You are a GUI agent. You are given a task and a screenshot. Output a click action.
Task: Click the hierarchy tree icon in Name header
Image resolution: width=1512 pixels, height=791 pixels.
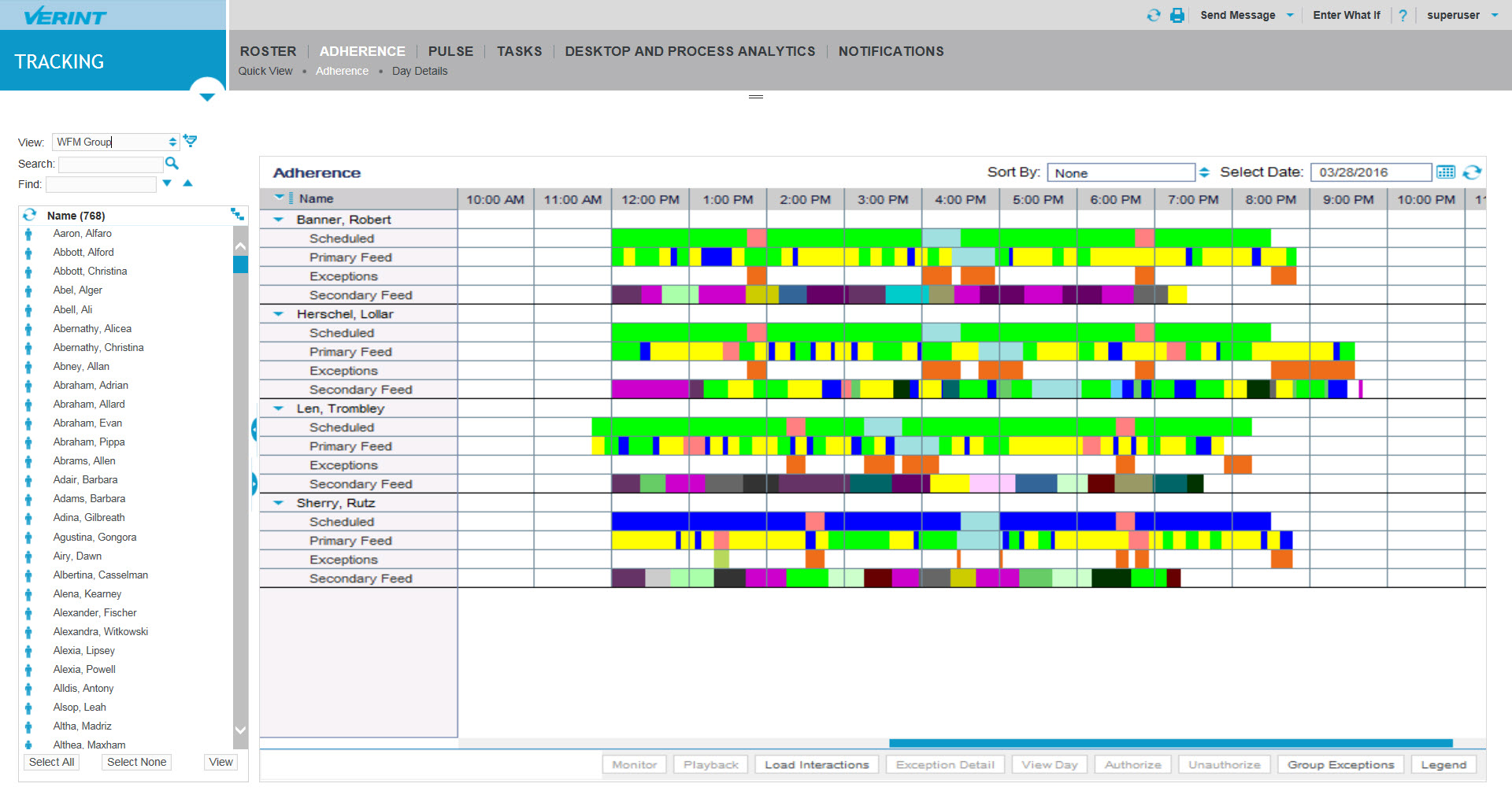point(236,214)
